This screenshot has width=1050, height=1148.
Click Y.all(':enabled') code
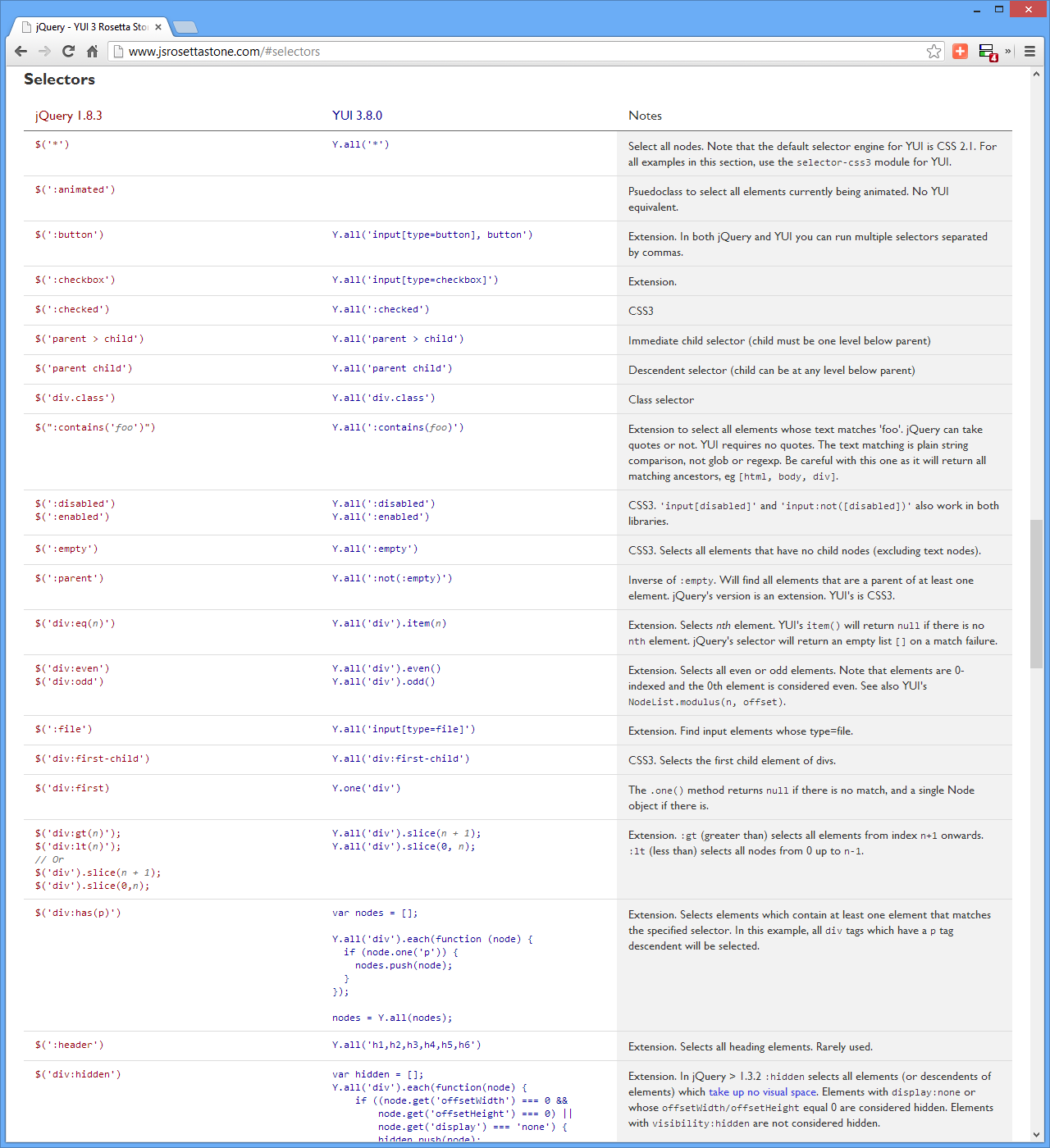[381, 517]
